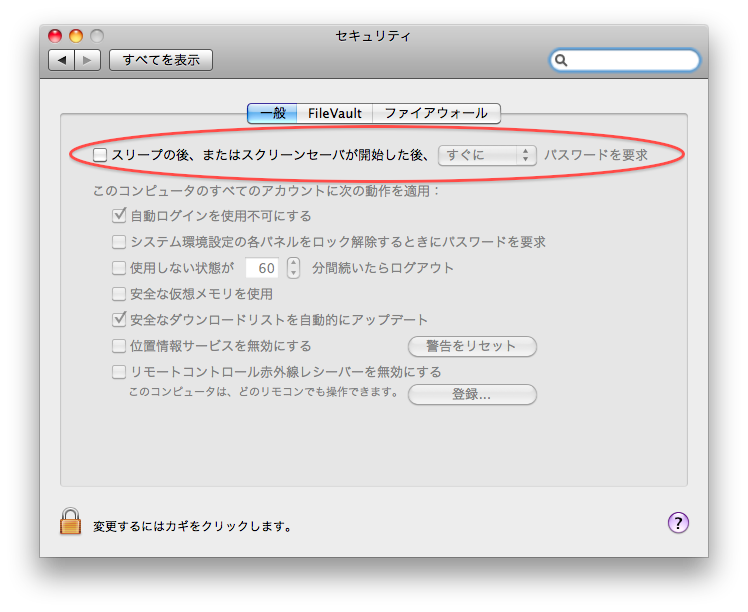Open the すぐに delay dropdown

pos(487,155)
